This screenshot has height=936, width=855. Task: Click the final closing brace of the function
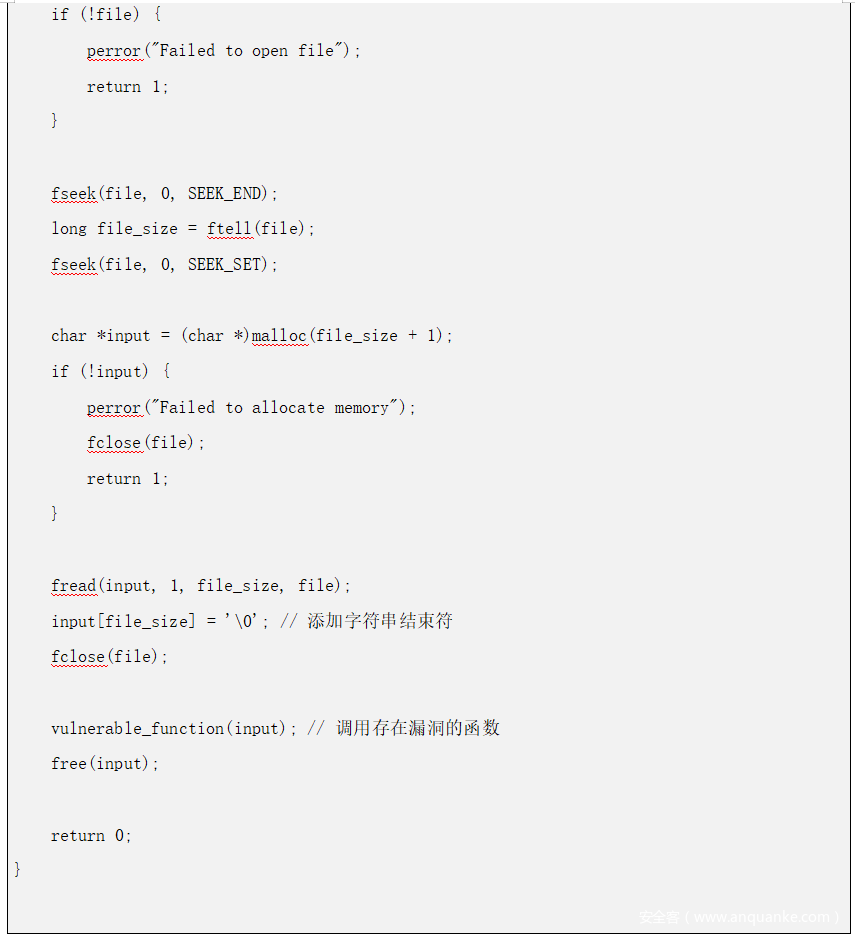pyautogui.click(x=17, y=869)
